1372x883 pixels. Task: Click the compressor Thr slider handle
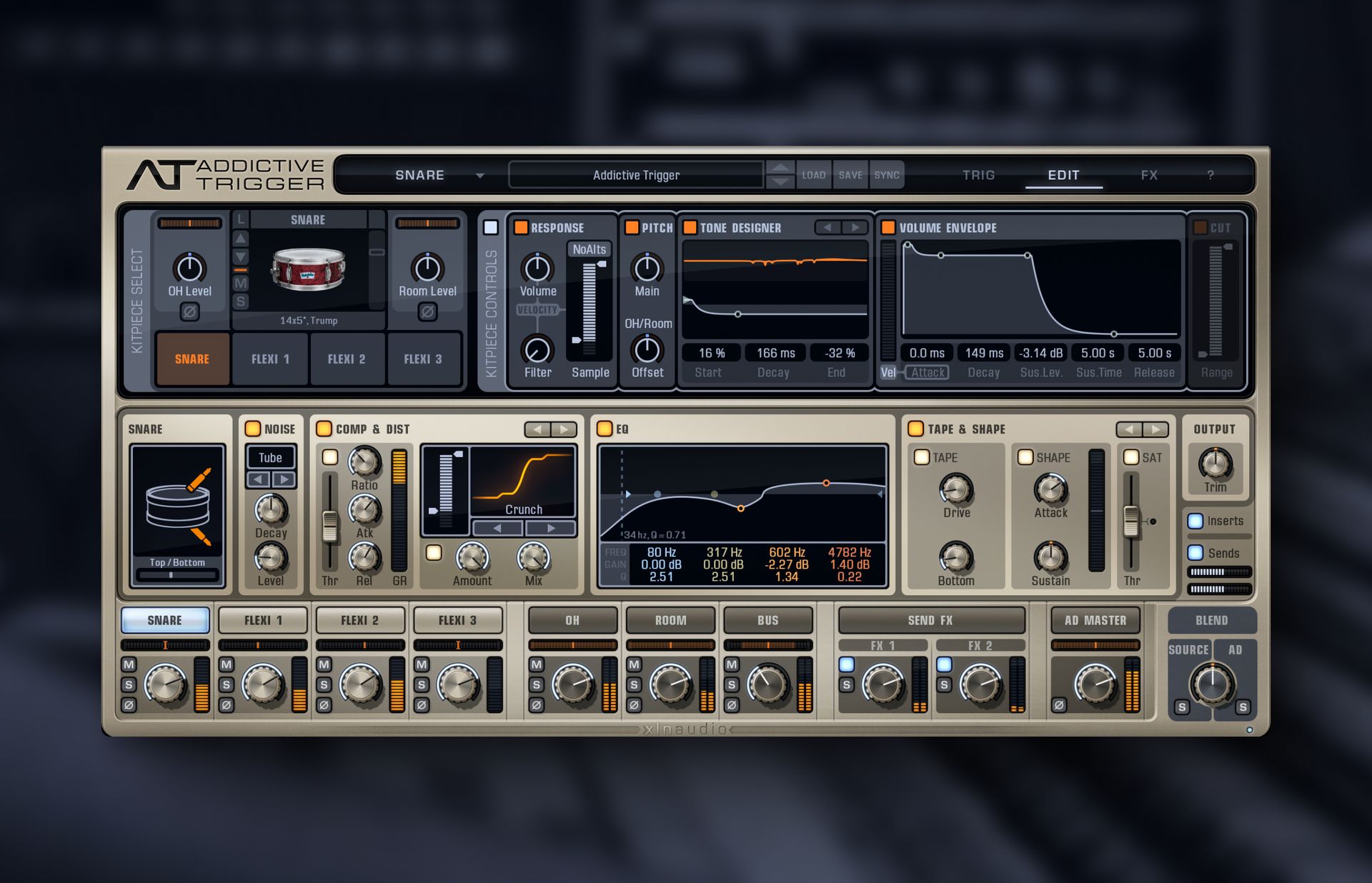click(x=329, y=527)
